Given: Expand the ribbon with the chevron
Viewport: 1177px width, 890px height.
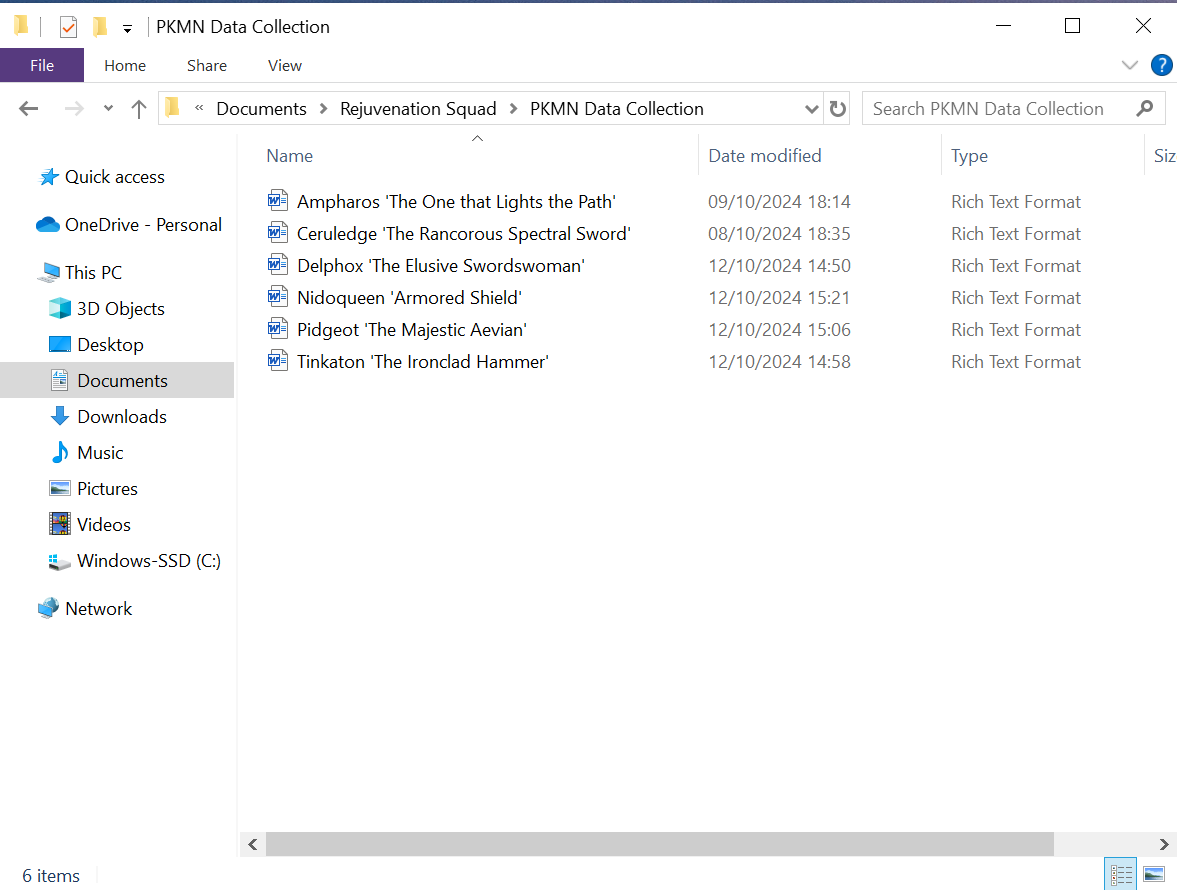Looking at the screenshot, I should [1129, 65].
